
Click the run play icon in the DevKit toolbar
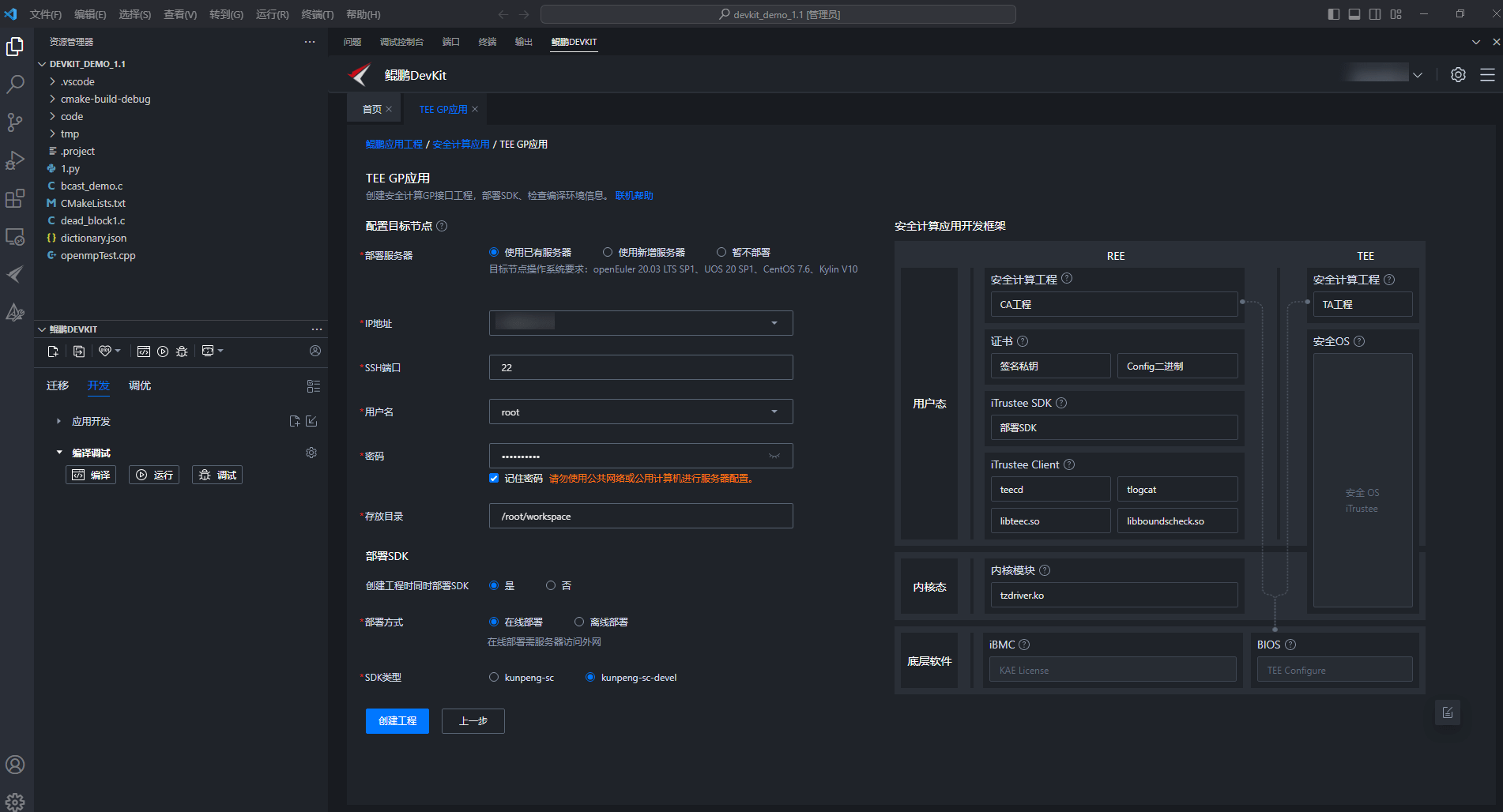[x=163, y=351]
